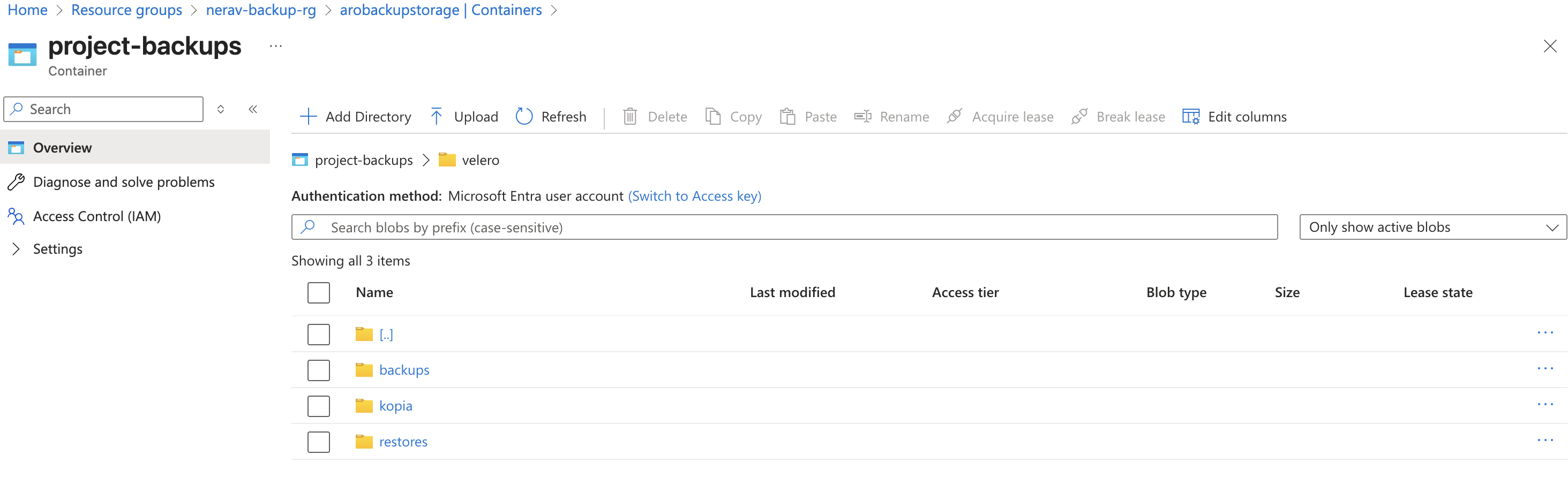The width and height of the screenshot is (1568, 485).
Task: Navigate to nerav-backup-rg breadcrumb
Action: 260,10
